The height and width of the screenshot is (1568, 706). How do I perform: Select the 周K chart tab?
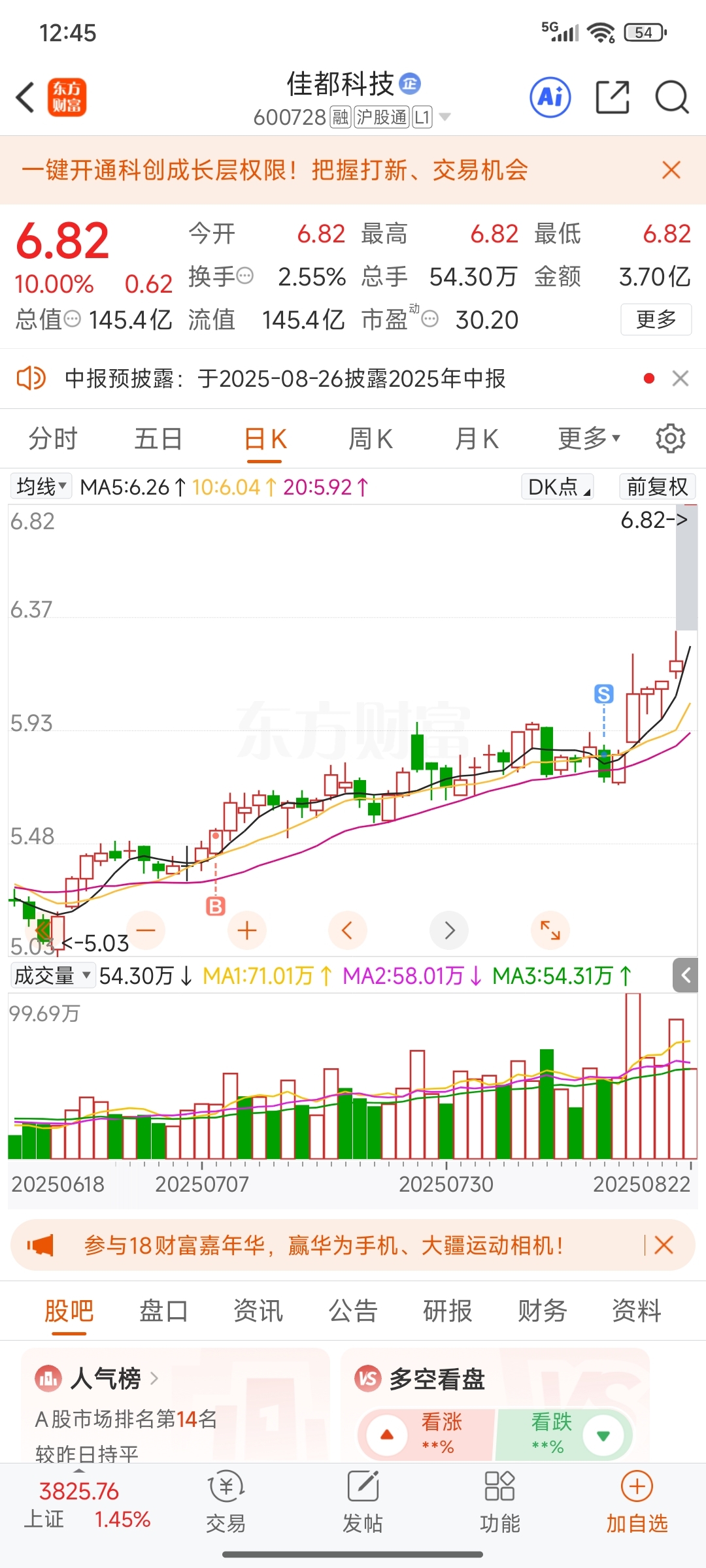371,438
